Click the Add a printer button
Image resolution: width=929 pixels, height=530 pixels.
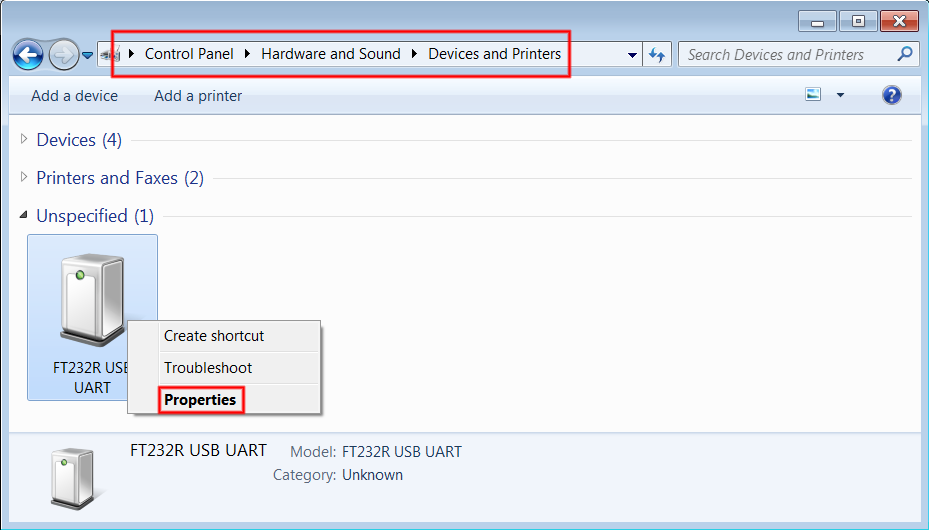tap(198, 96)
